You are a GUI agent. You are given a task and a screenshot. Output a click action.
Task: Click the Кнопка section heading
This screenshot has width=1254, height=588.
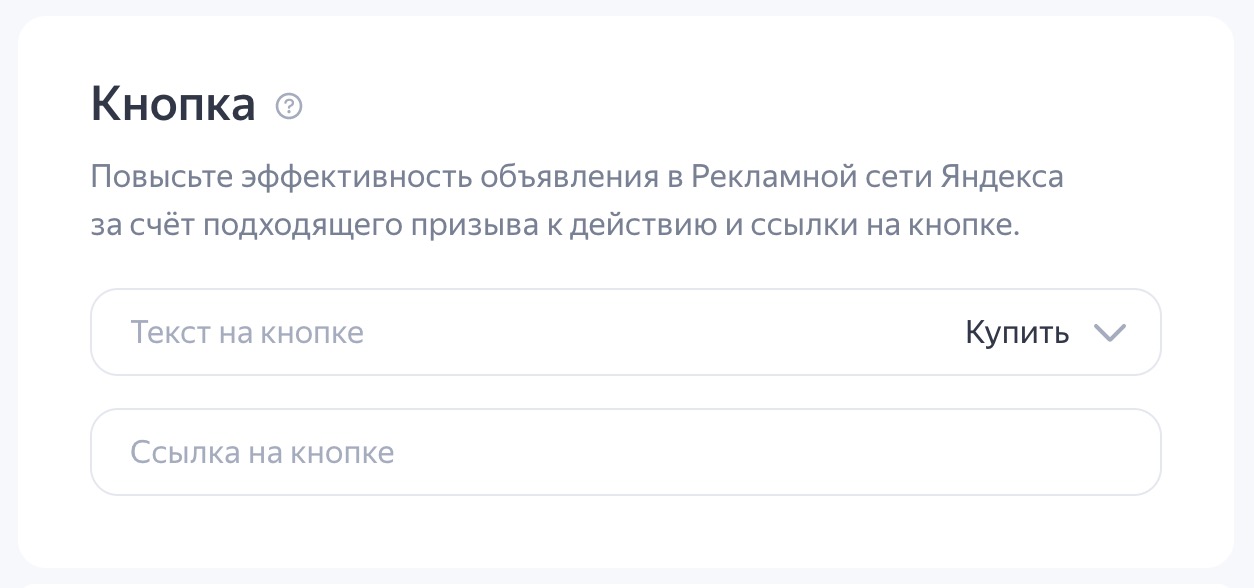(x=173, y=105)
